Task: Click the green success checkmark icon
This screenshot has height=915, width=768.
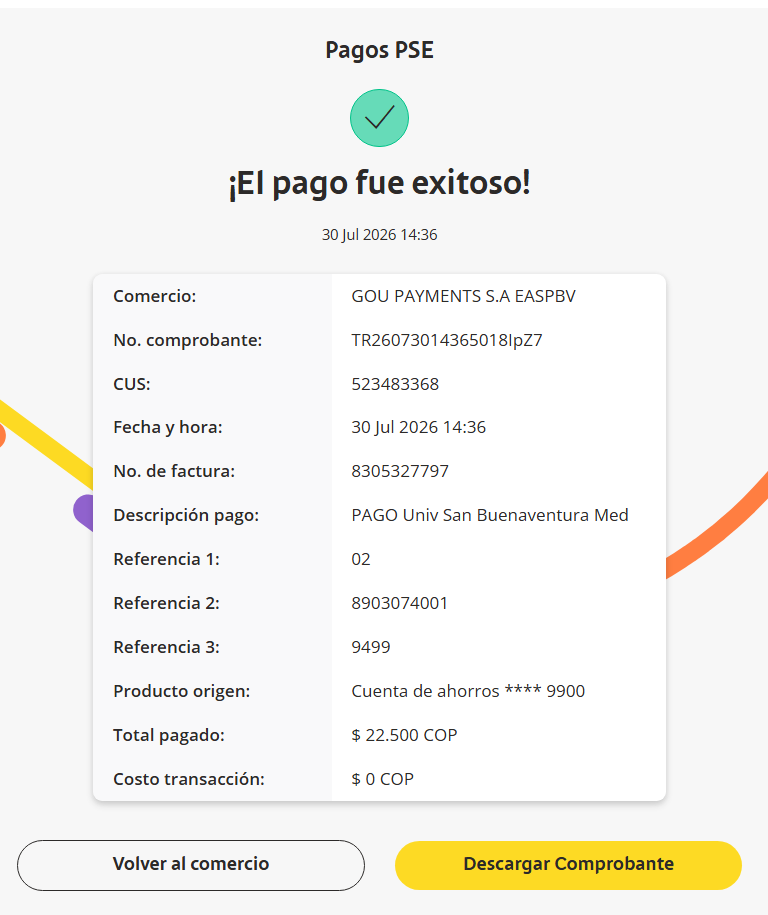Action: (x=379, y=118)
